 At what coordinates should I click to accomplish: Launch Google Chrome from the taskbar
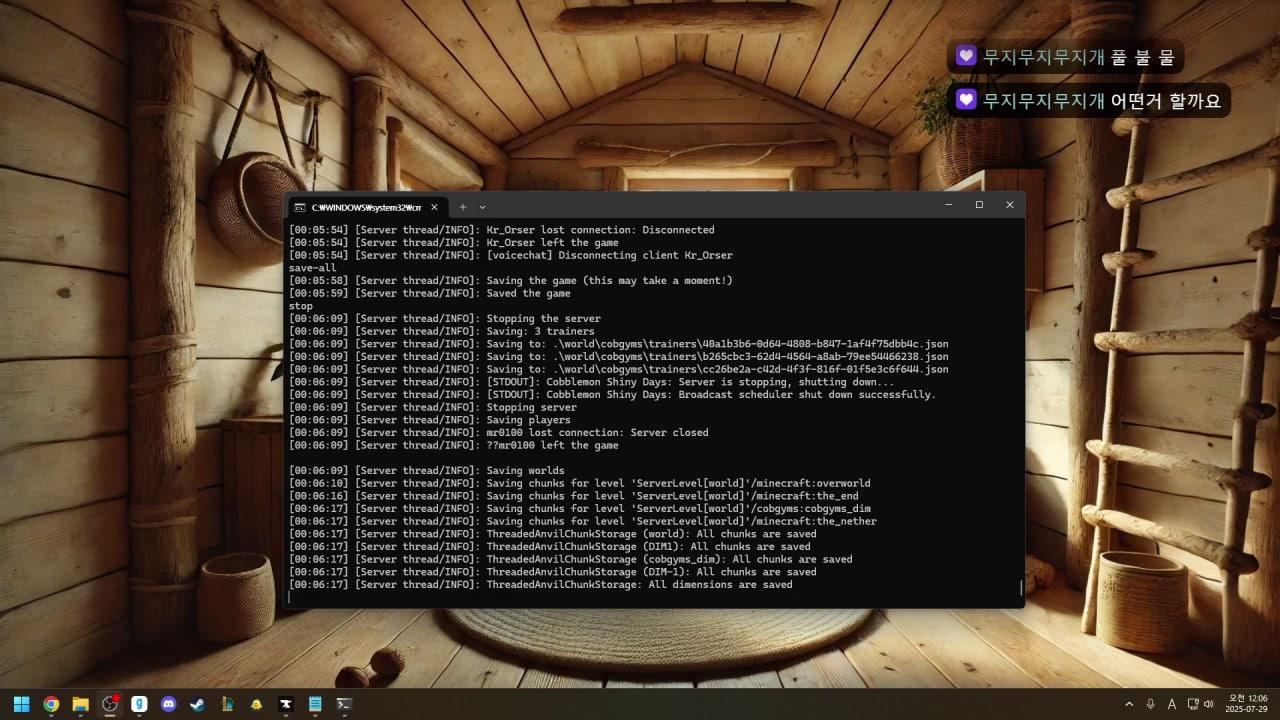point(51,704)
